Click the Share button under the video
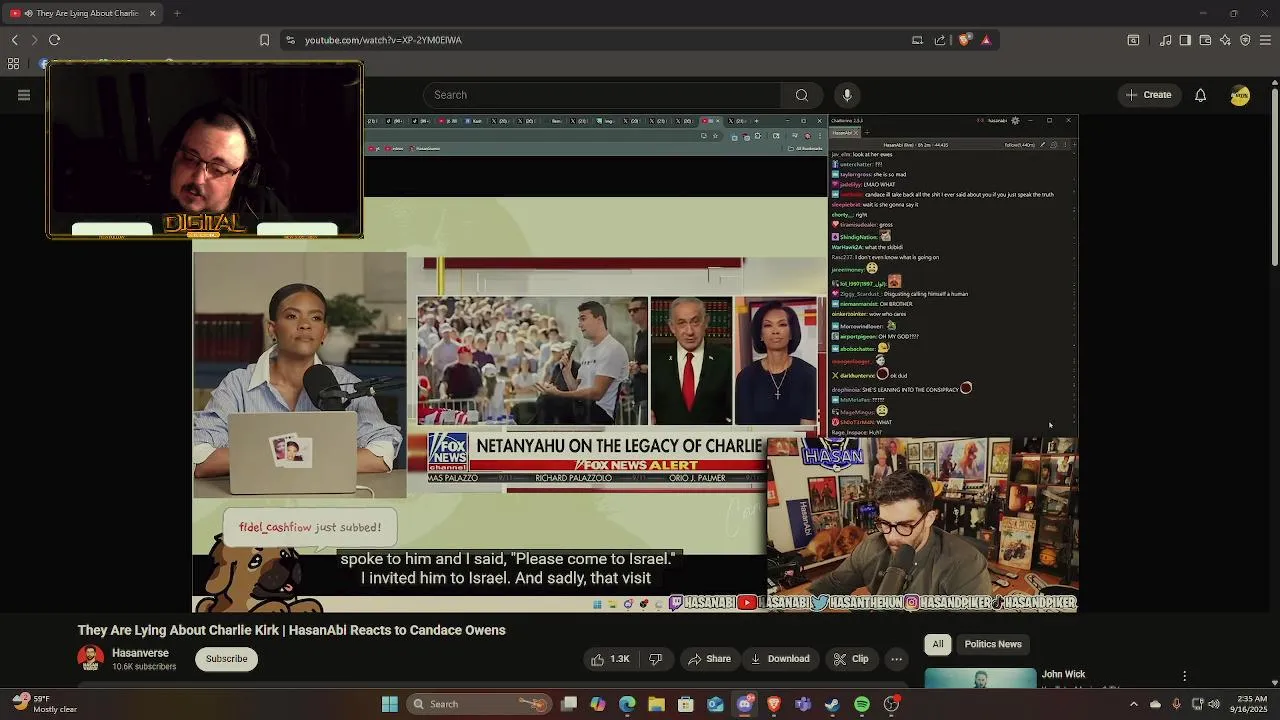The height and width of the screenshot is (720, 1280). click(x=709, y=659)
